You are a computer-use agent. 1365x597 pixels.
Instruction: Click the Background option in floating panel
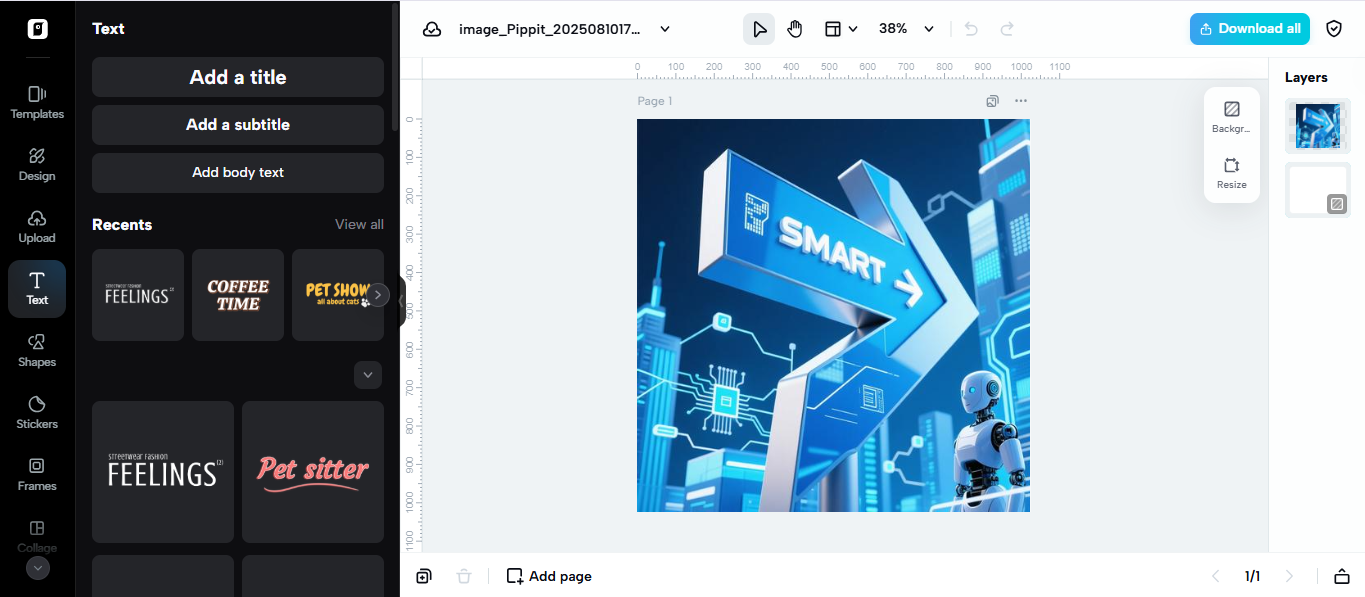tap(1231, 115)
